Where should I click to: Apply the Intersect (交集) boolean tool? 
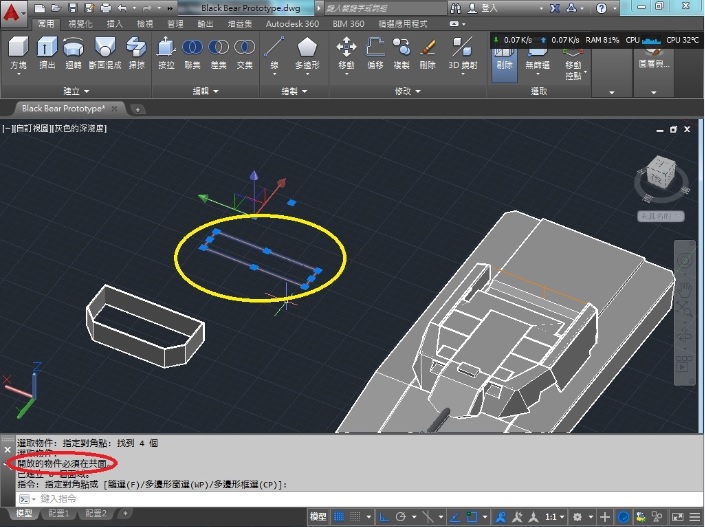tap(245, 54)
